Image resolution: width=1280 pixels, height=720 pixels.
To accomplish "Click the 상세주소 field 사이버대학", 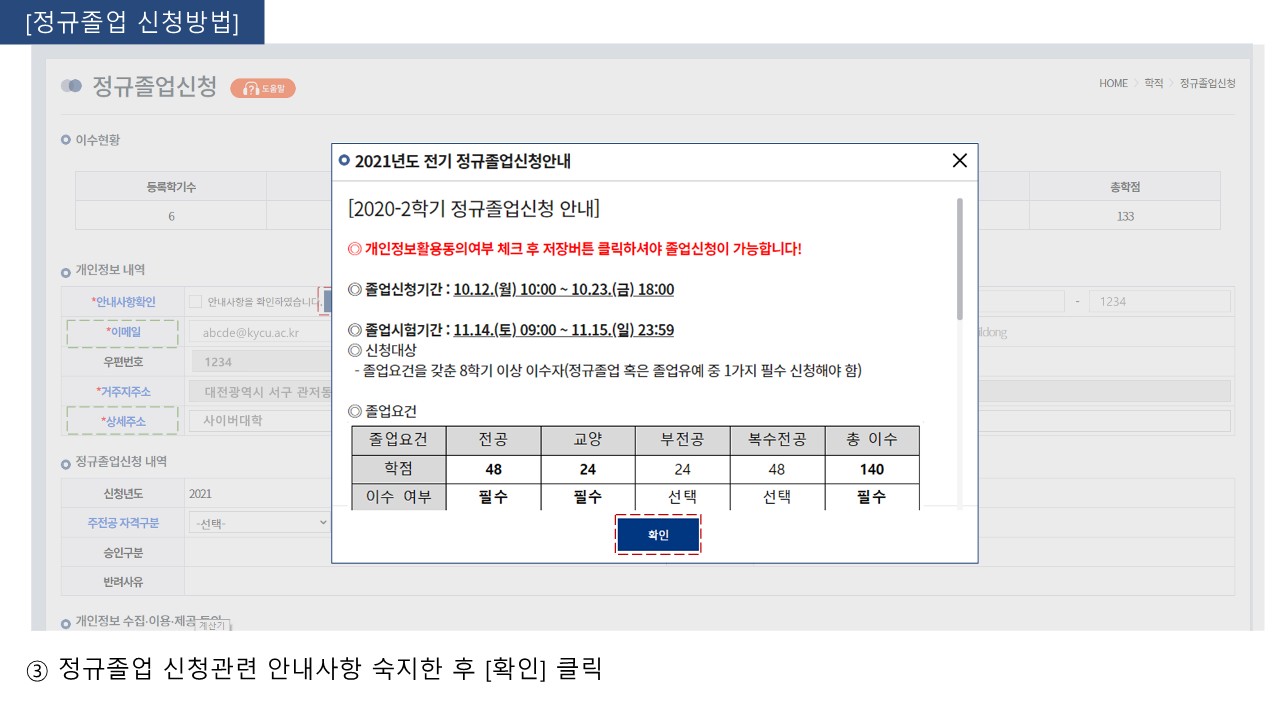I will [x=259, y=421].
